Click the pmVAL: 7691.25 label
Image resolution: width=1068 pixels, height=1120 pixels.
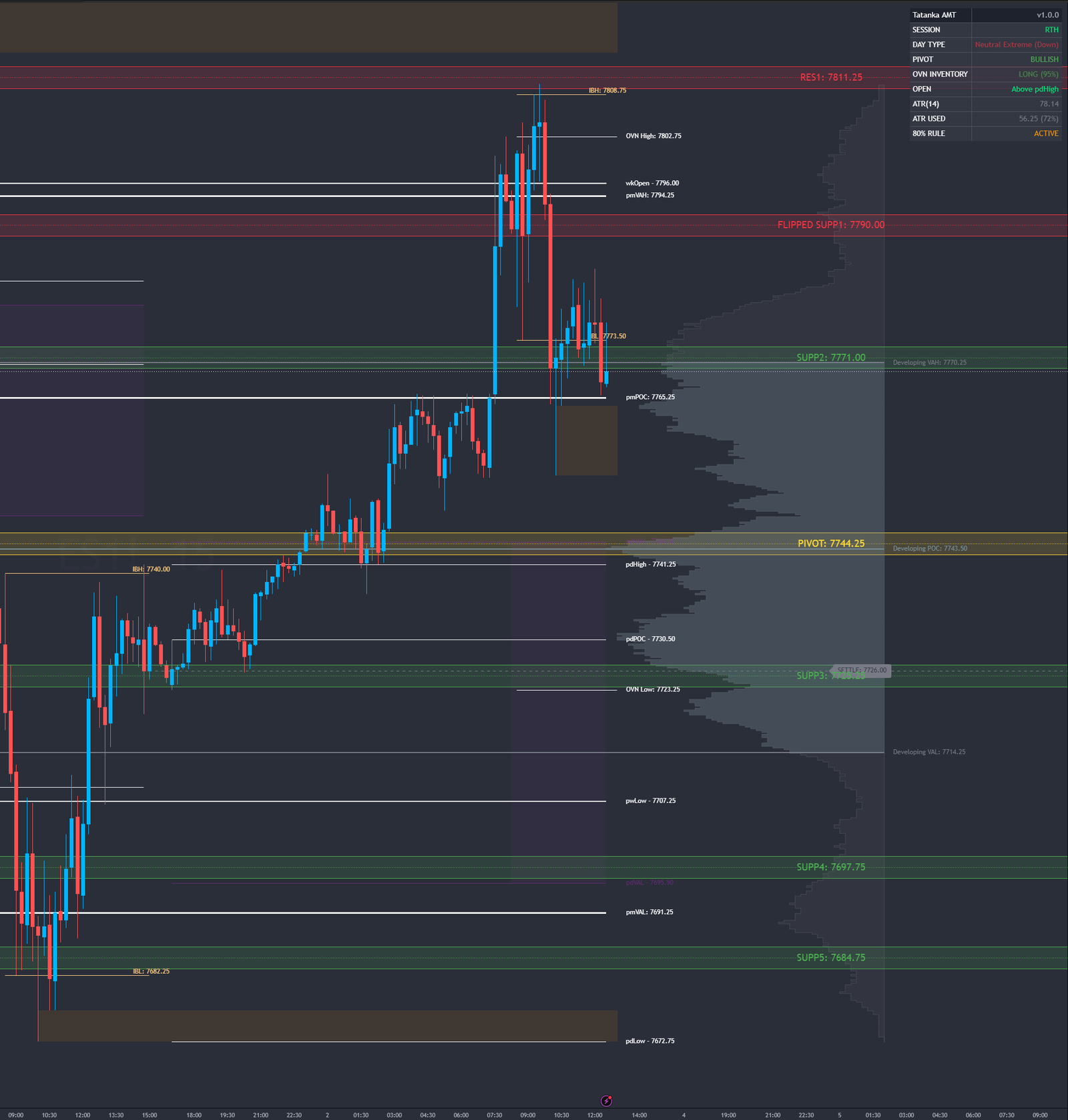[649, 912]
